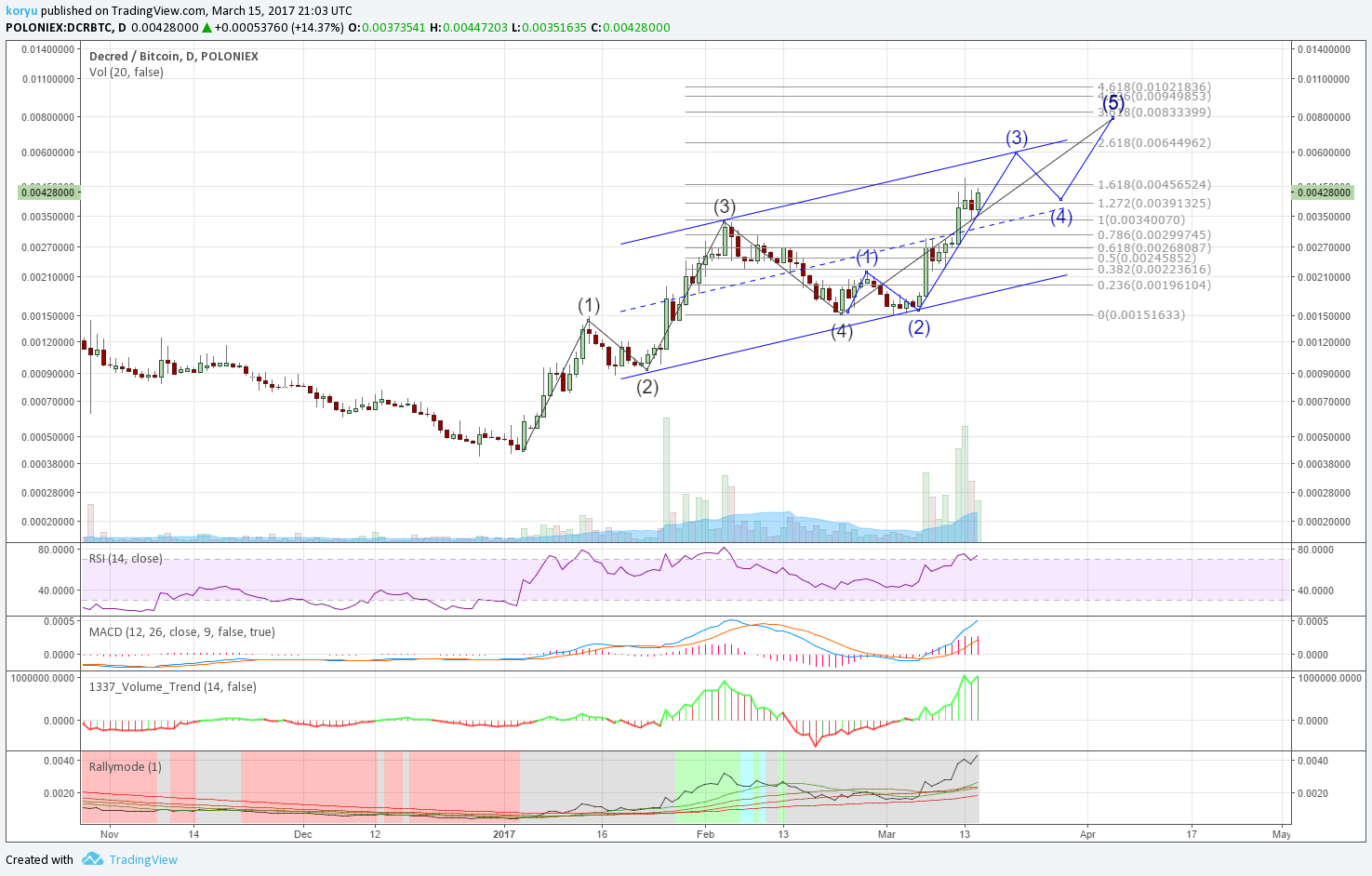Select Fibonacci level 1.272(0.00391325)
1372x876 pixels.
[1154, 203]
